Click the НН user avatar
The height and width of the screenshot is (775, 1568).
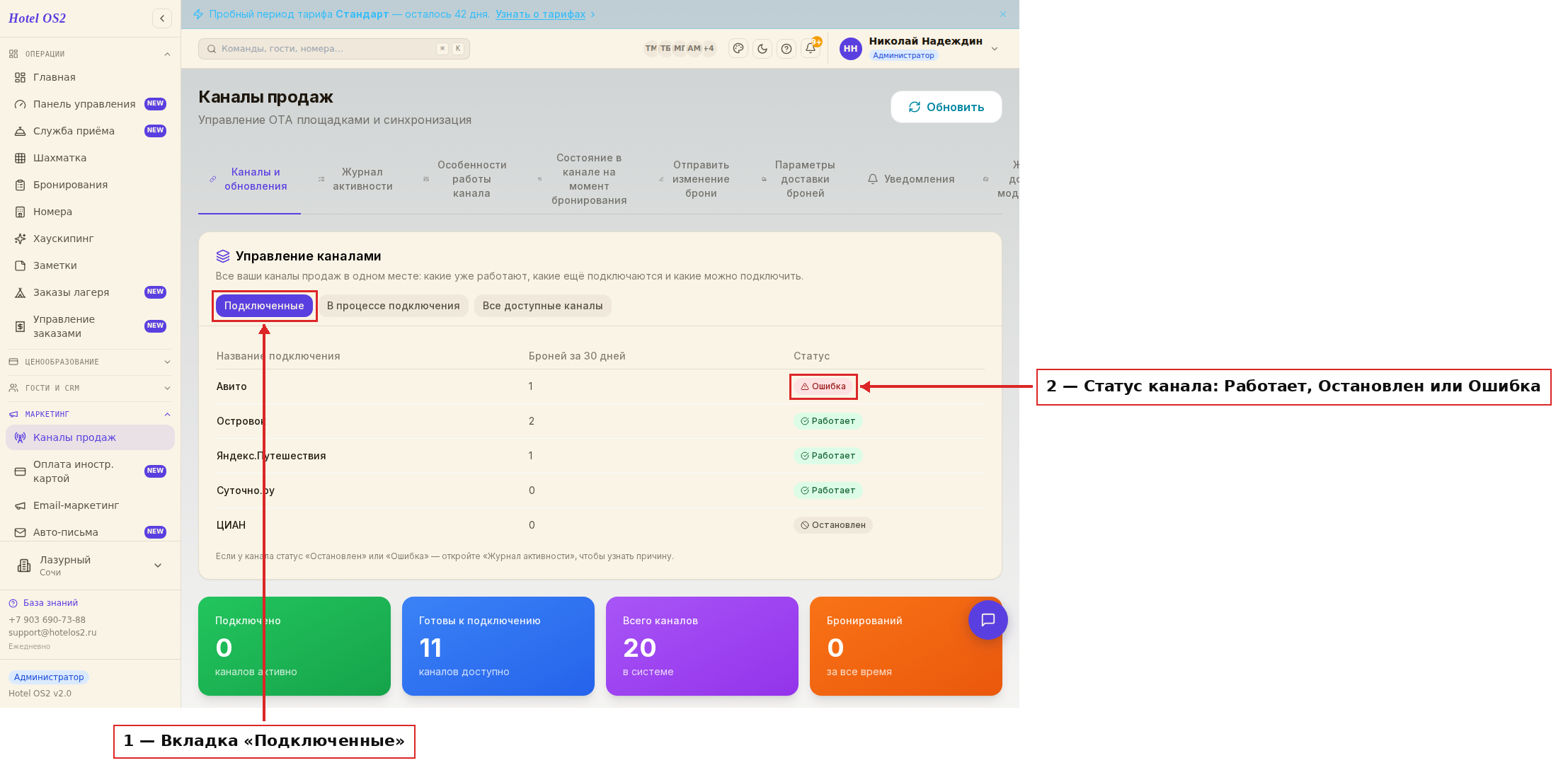[x=850, y=49]
